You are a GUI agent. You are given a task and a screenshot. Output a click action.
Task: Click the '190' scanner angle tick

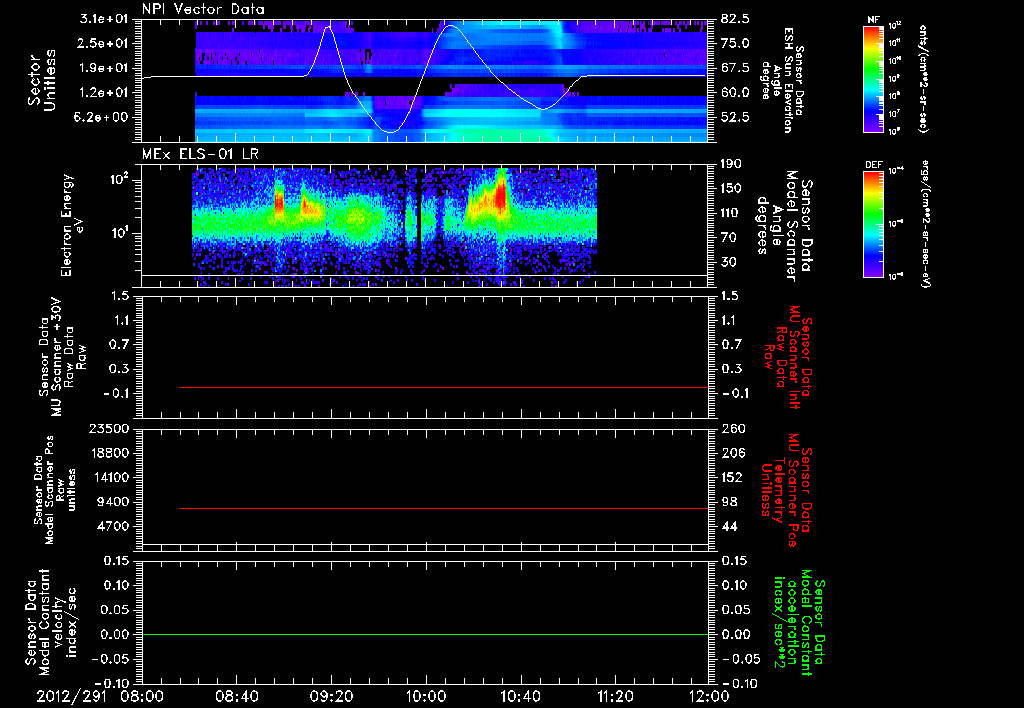(x=732, y=164)
